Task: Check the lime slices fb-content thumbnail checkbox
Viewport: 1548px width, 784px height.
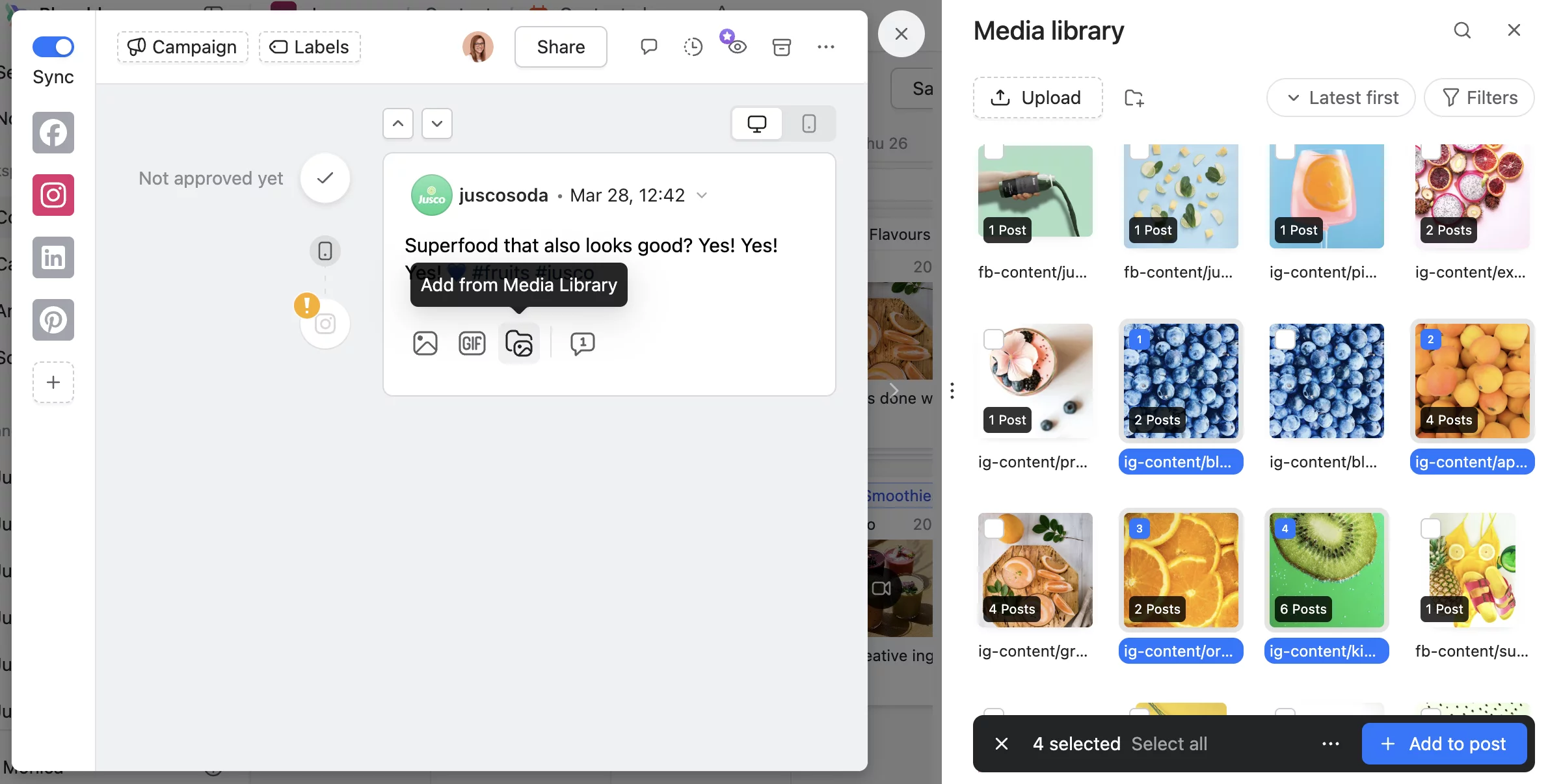Action: click(1140, 150)
